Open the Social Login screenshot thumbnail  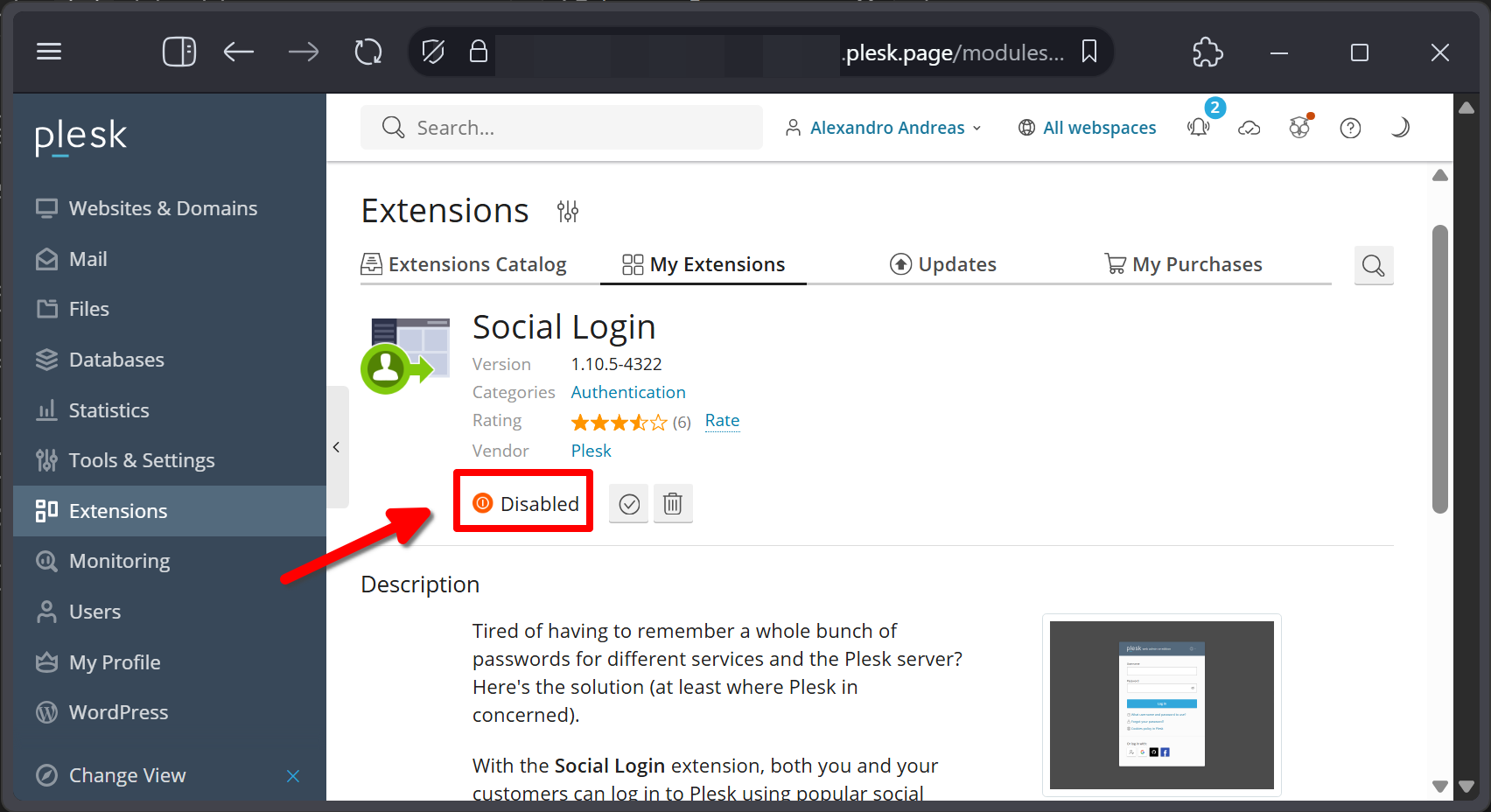click(x=1162, y=705)
